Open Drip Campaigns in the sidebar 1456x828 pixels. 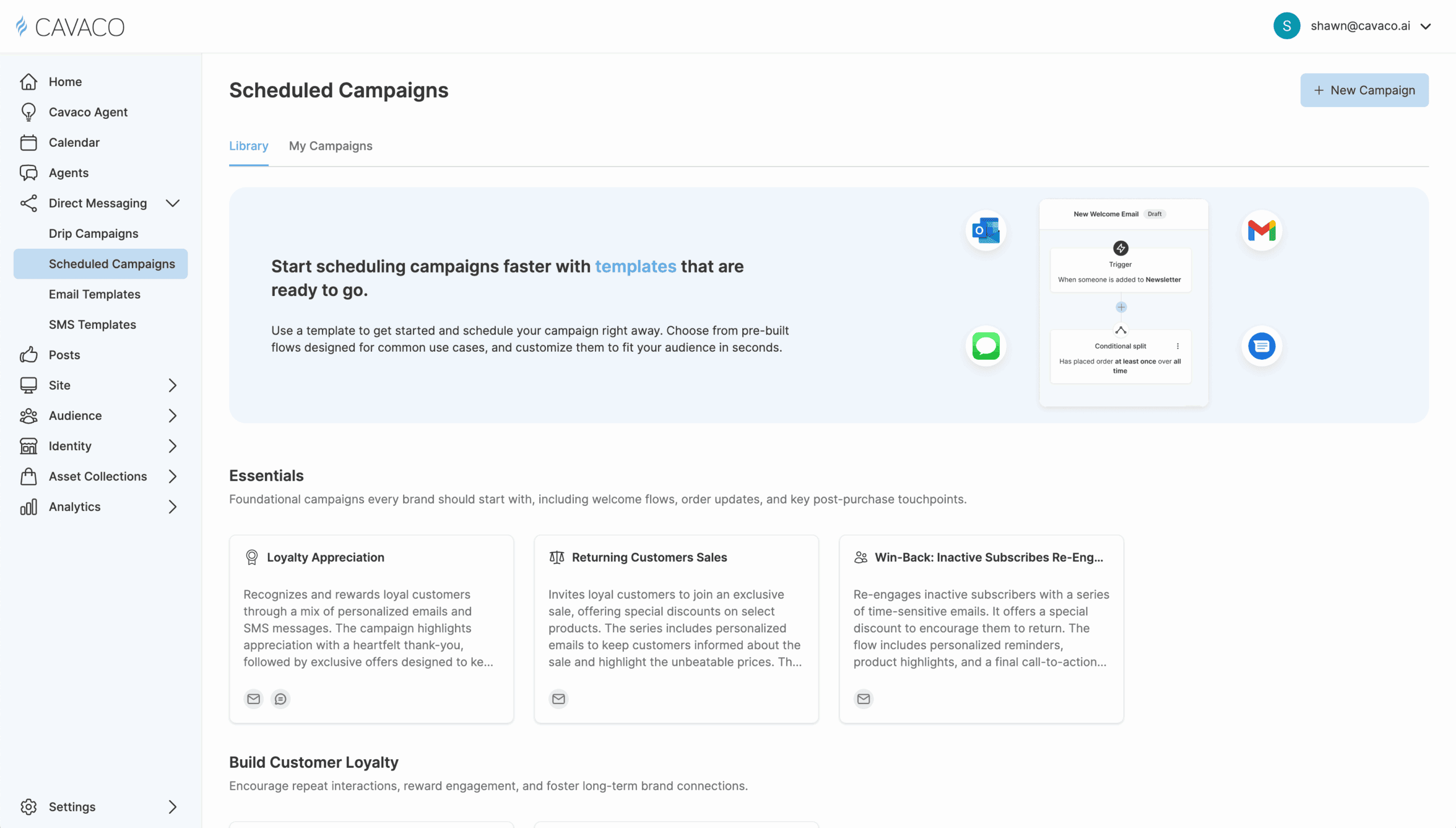click(x=93, y=233)
